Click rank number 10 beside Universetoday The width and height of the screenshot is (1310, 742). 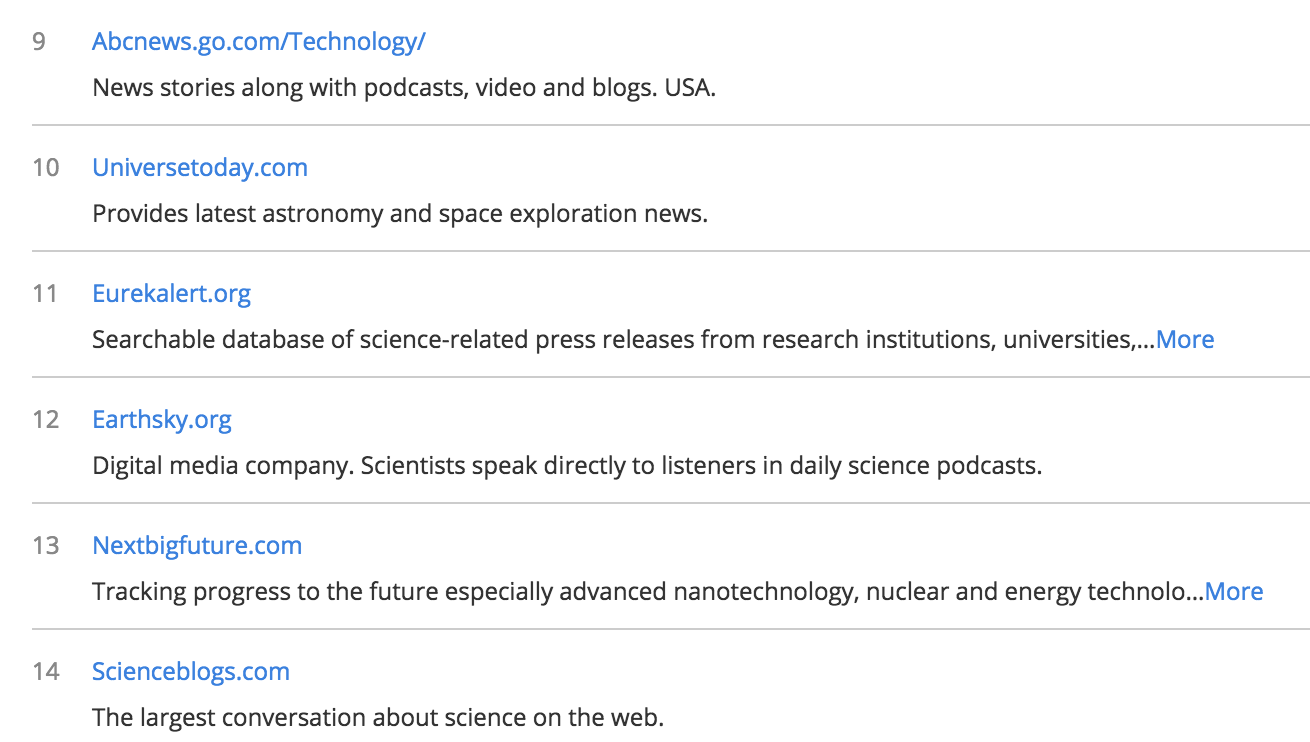pos(45,168)
